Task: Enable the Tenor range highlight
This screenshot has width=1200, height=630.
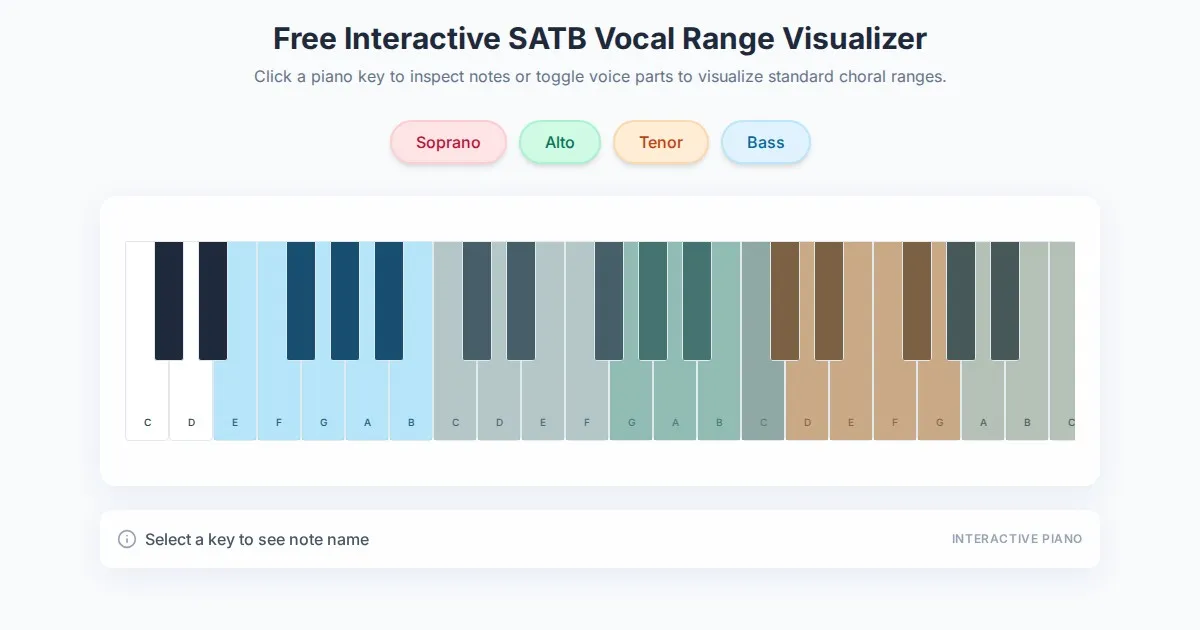Action: pos(660,142)
